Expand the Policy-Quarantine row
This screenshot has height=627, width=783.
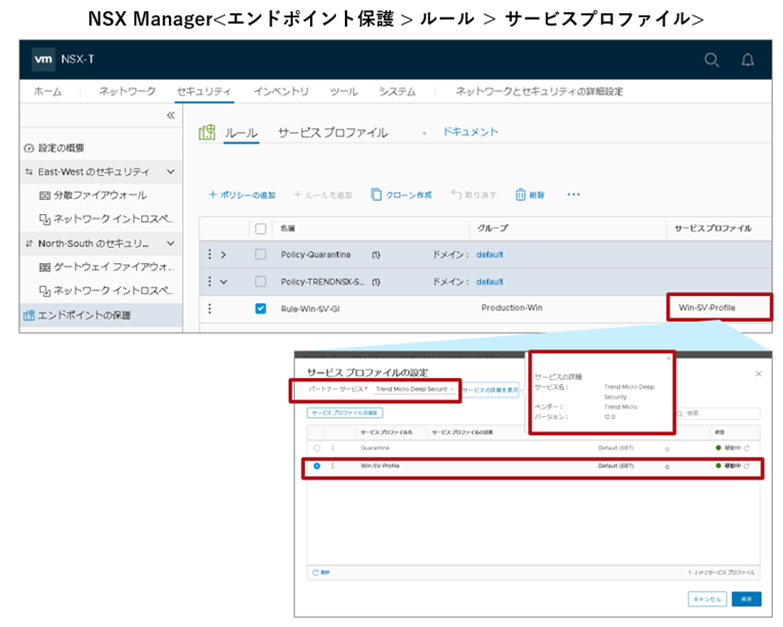223,255
